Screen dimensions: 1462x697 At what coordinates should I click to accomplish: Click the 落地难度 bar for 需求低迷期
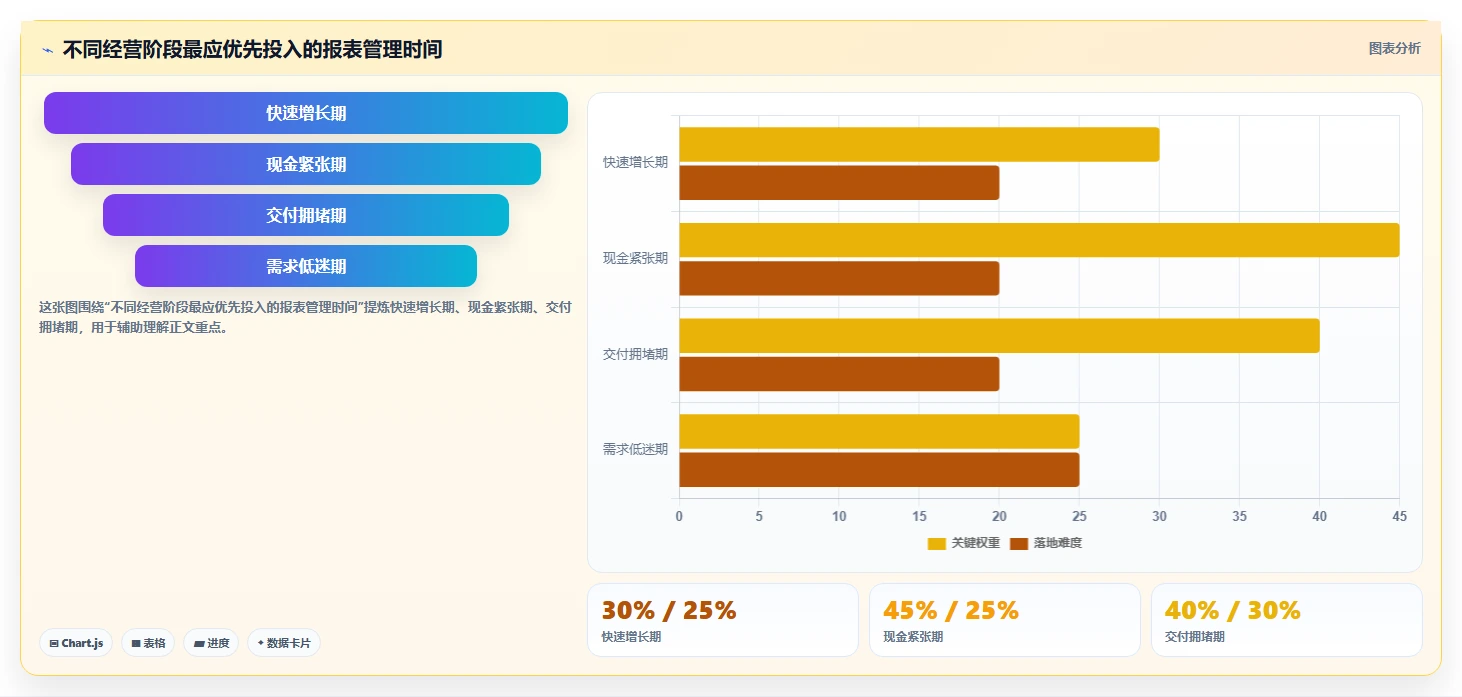(x=879, y=469)
